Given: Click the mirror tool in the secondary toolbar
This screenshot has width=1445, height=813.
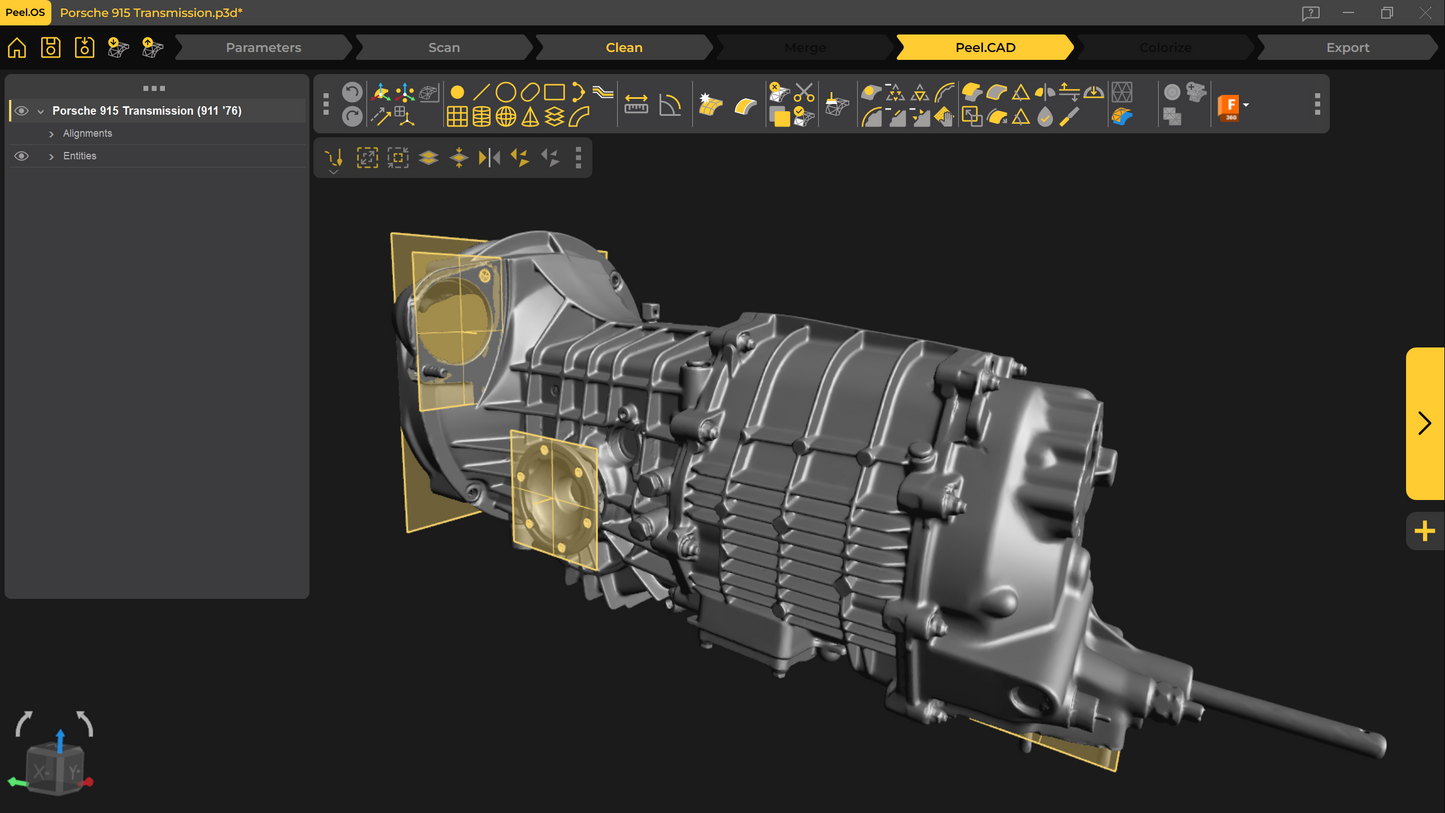Looking at the screenshot, I should [489, 158].
